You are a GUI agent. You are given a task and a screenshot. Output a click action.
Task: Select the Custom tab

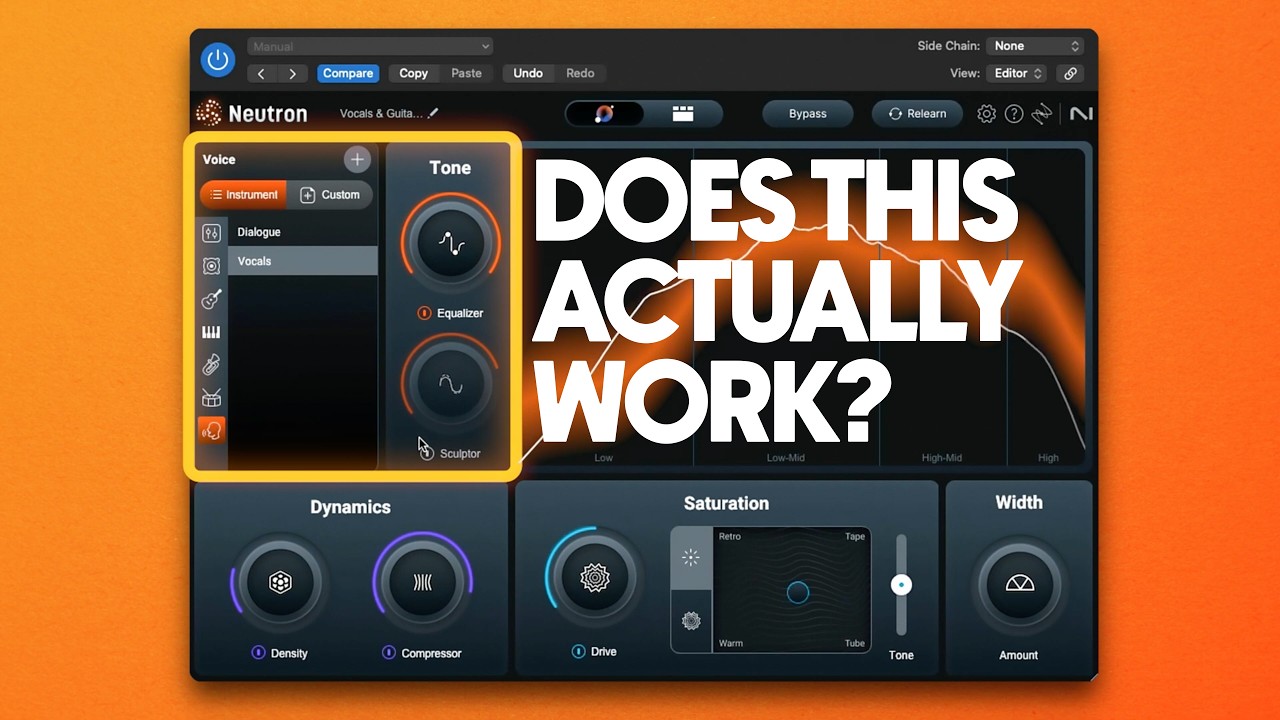pyautogui.click(x=330, y=195)
